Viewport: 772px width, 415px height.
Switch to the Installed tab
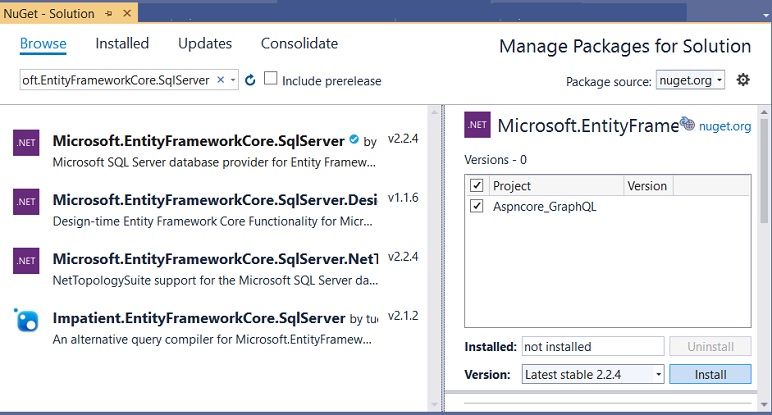click(x=122, y=44)
